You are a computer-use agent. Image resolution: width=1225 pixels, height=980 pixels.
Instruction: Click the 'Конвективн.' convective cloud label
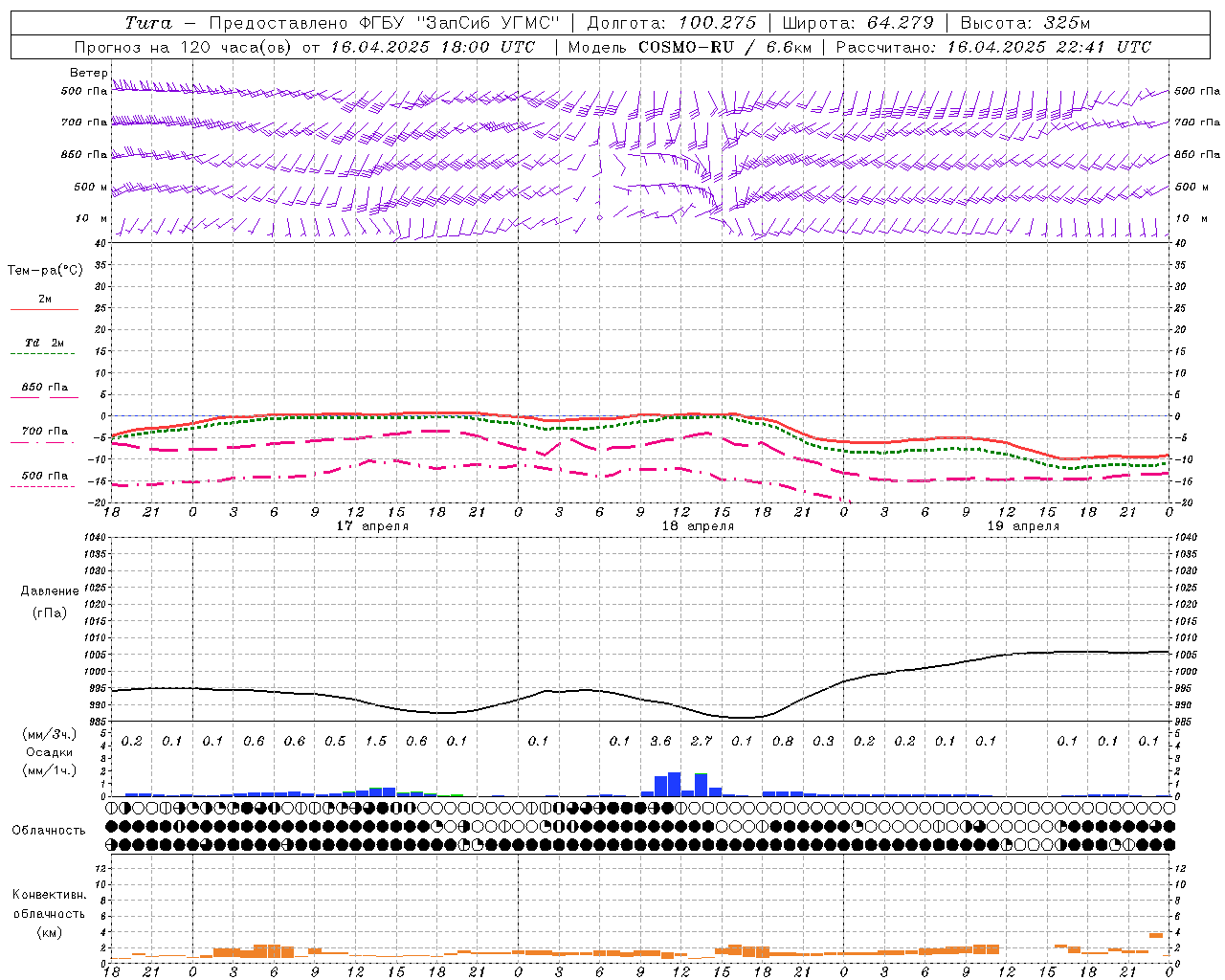click(49, 894)
